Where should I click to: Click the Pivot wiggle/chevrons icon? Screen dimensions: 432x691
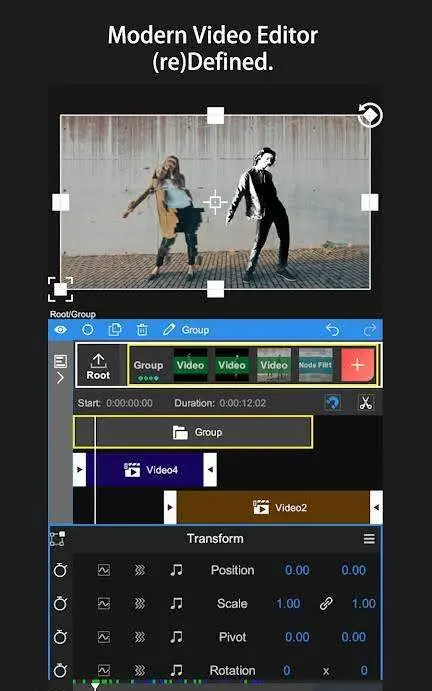tap(140, 637)
